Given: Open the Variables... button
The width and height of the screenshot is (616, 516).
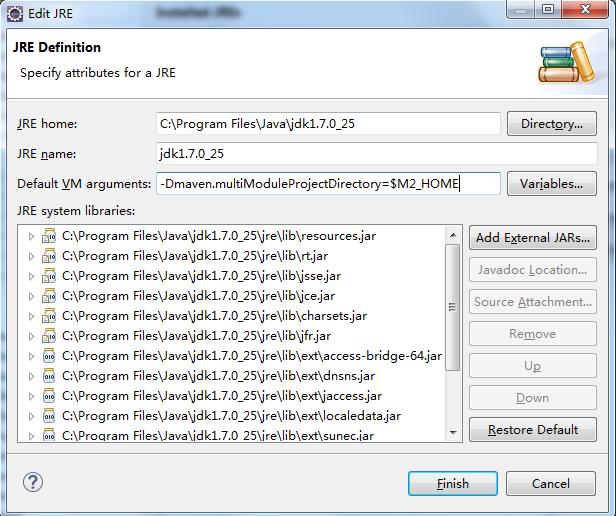Looking at the screenshot, I should click(552, 184).
